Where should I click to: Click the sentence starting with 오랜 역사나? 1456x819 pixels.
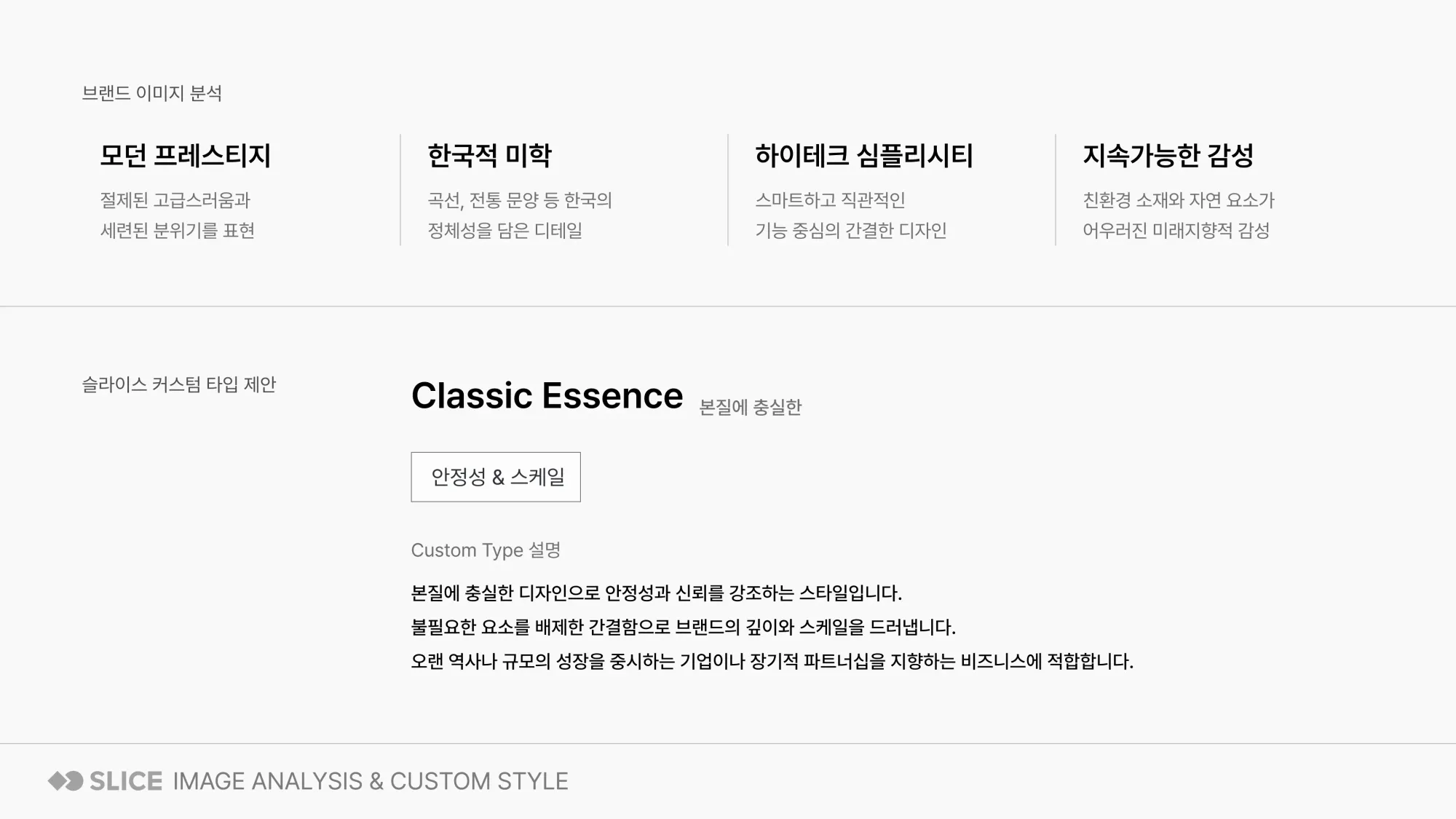pyautogui.click(x=772, y=662)
